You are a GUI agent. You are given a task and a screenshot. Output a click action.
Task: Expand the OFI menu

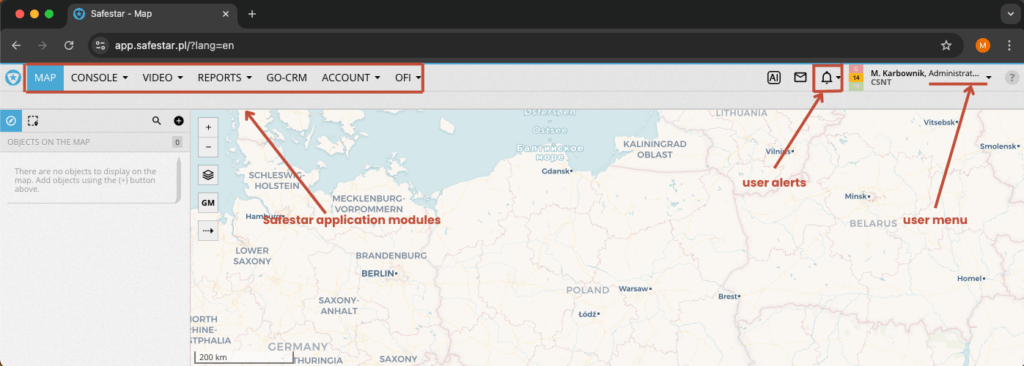407,78
